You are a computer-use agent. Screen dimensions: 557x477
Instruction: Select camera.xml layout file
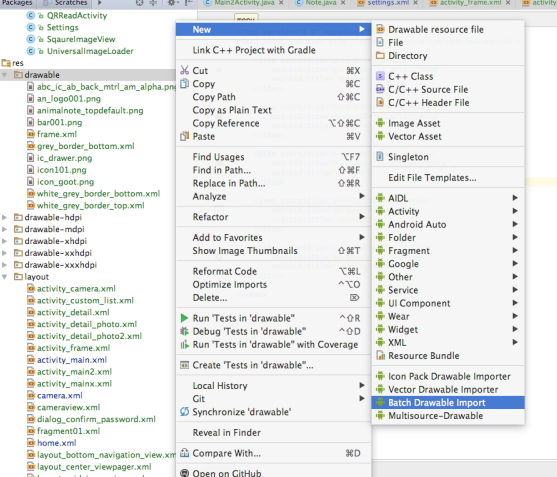point(60,395)
